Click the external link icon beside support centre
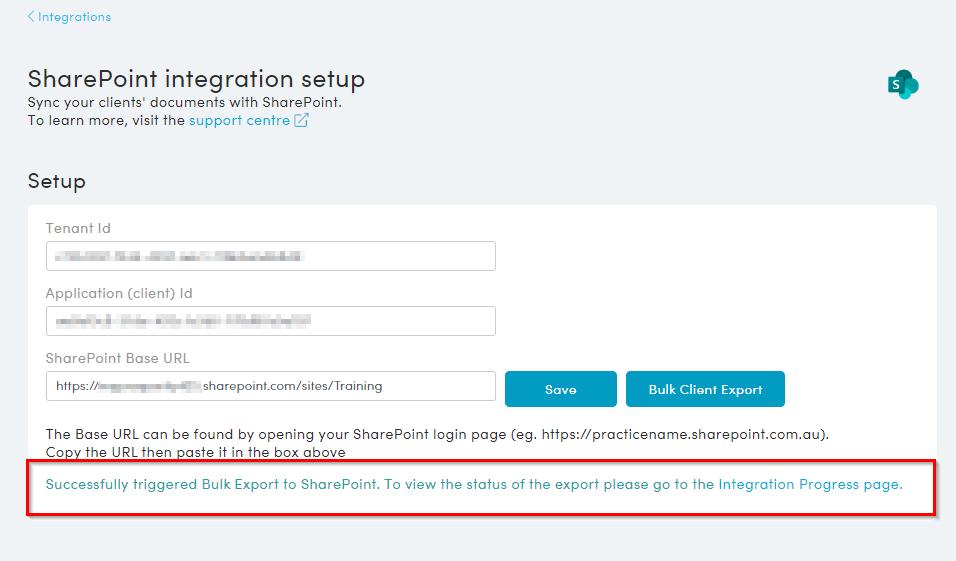This screenshot has height=561, width=956. (301, 120)
